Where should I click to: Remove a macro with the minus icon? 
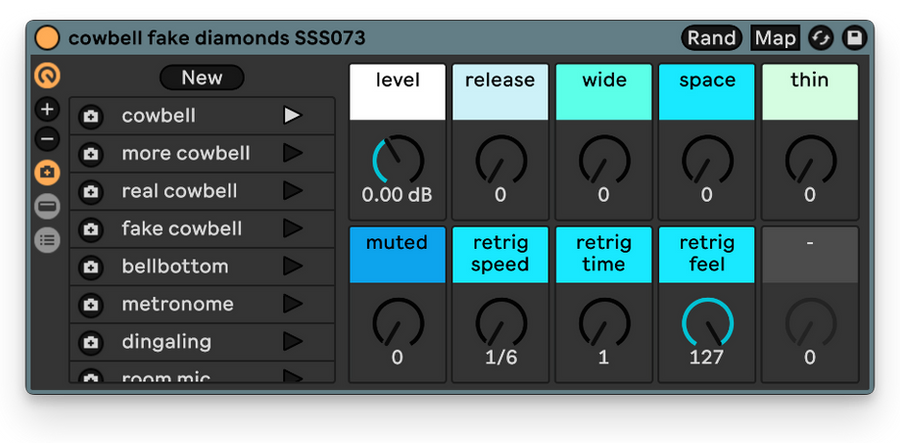[x=47, y=139]
